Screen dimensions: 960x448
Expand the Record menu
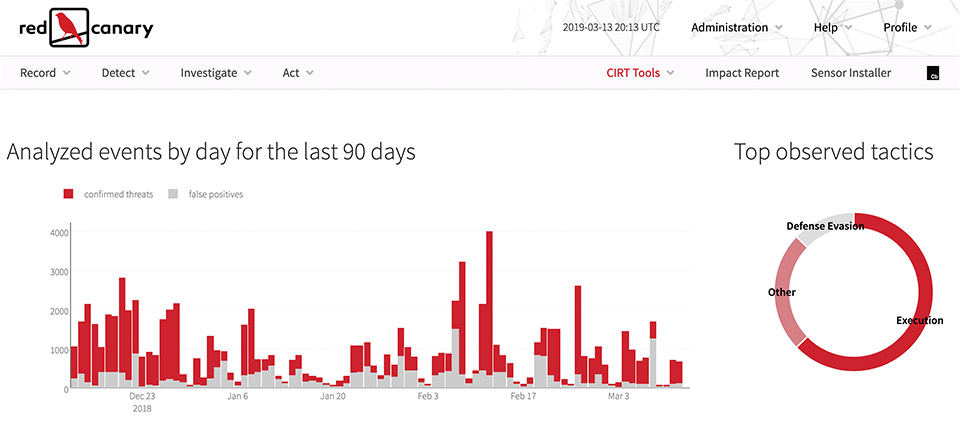coord(45,73)
